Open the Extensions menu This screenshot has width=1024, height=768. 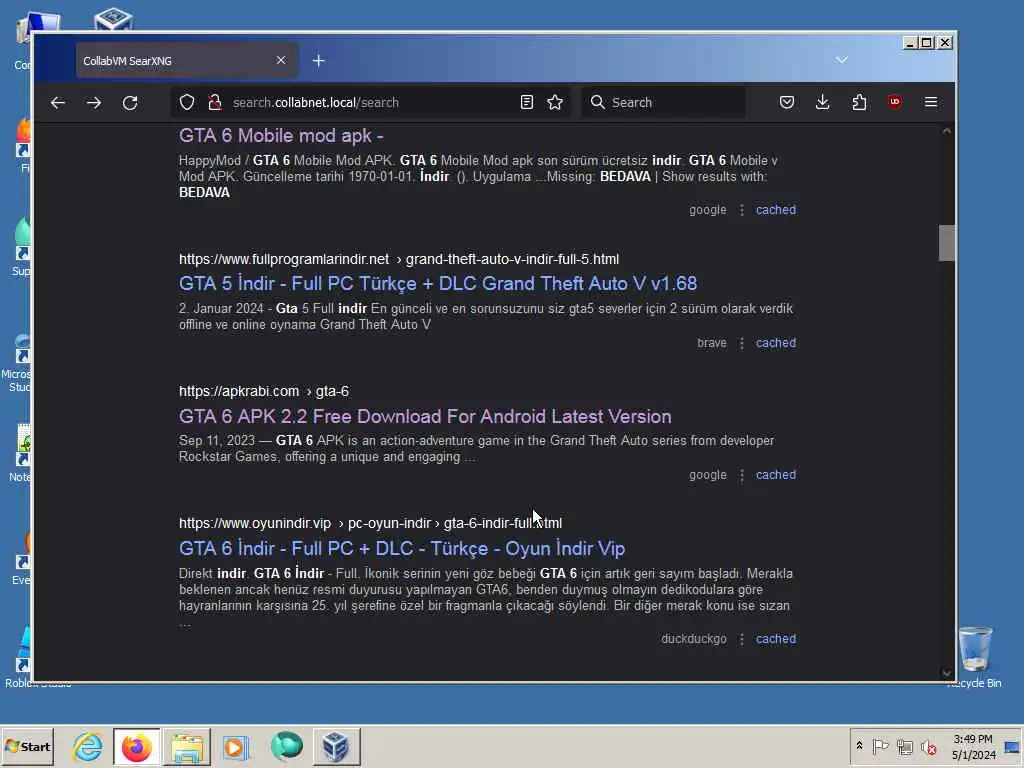(x=859, y=103)
